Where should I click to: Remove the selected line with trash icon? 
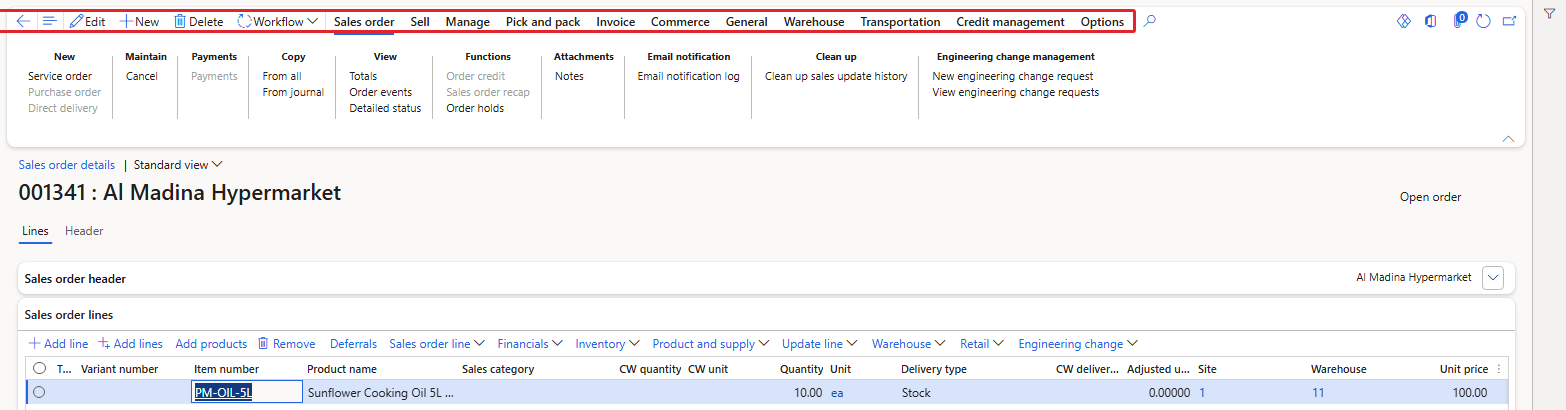tap(286, 344)
